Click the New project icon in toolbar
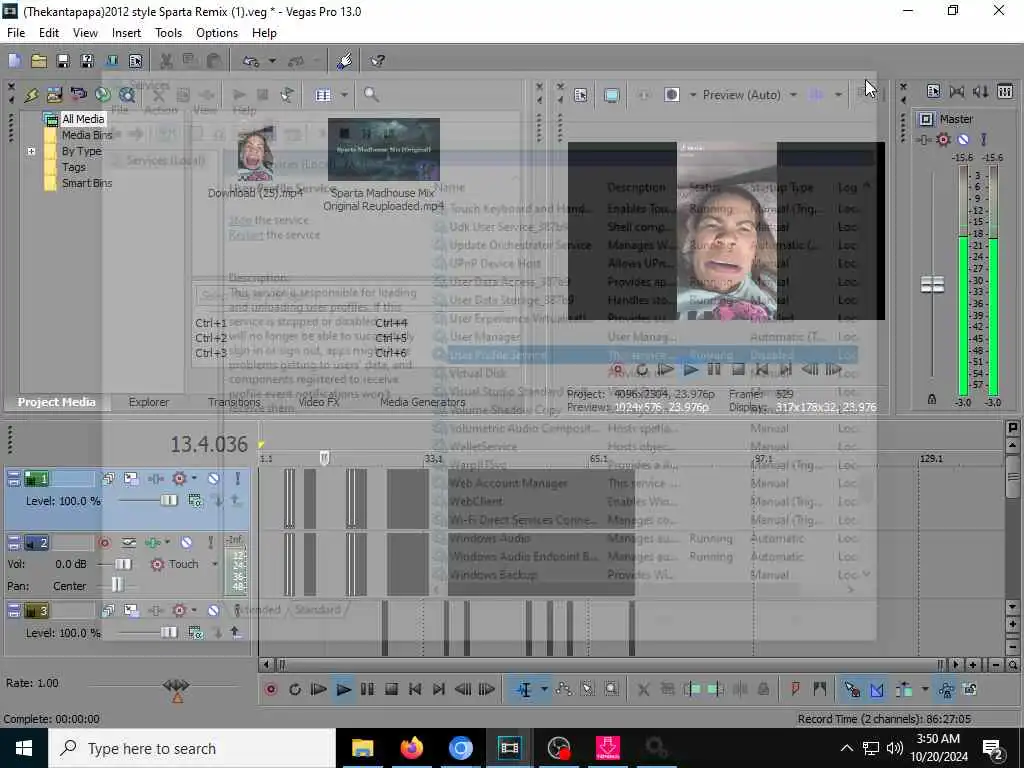The width and height of the screenshot is (1024, 768). click(x=15, y=61)
